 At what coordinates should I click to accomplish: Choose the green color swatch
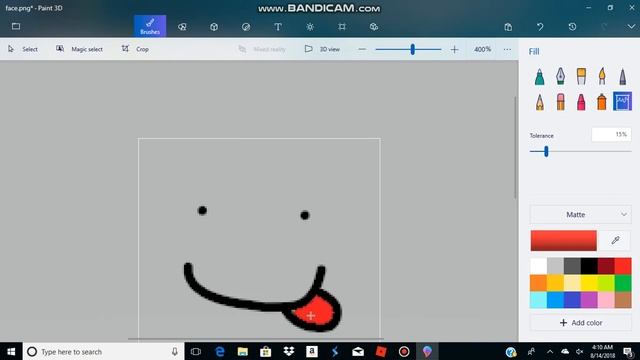(x=623, y=283)
